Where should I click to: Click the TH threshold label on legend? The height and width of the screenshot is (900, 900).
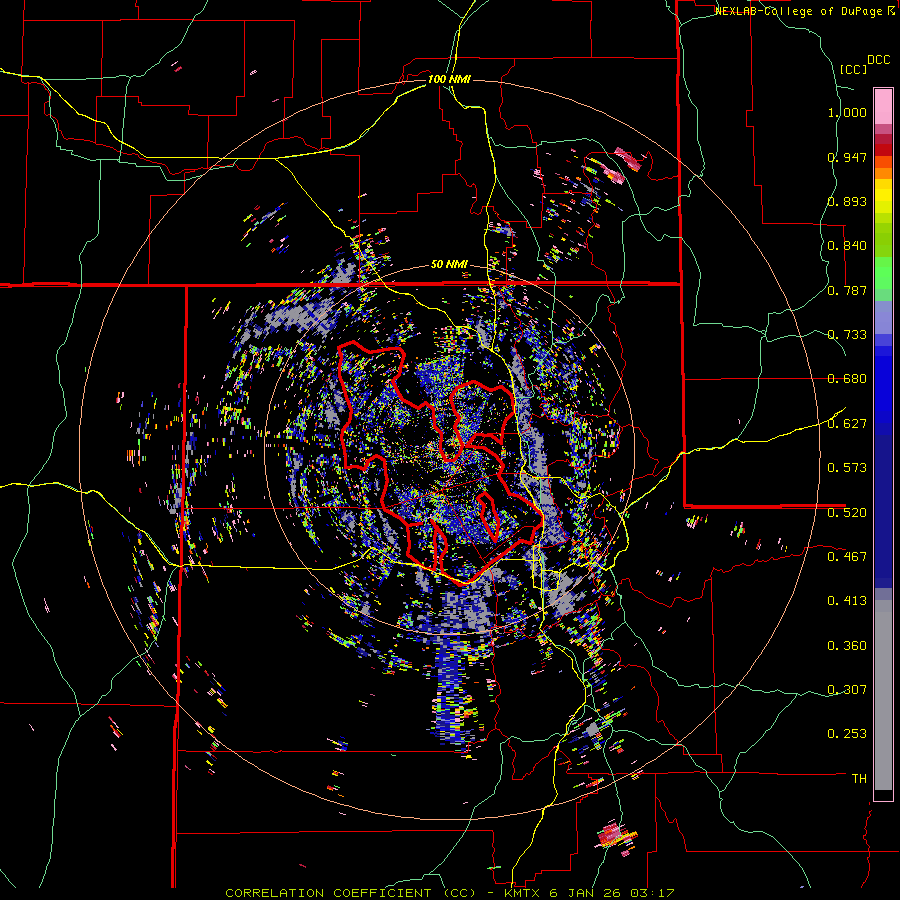859,779
